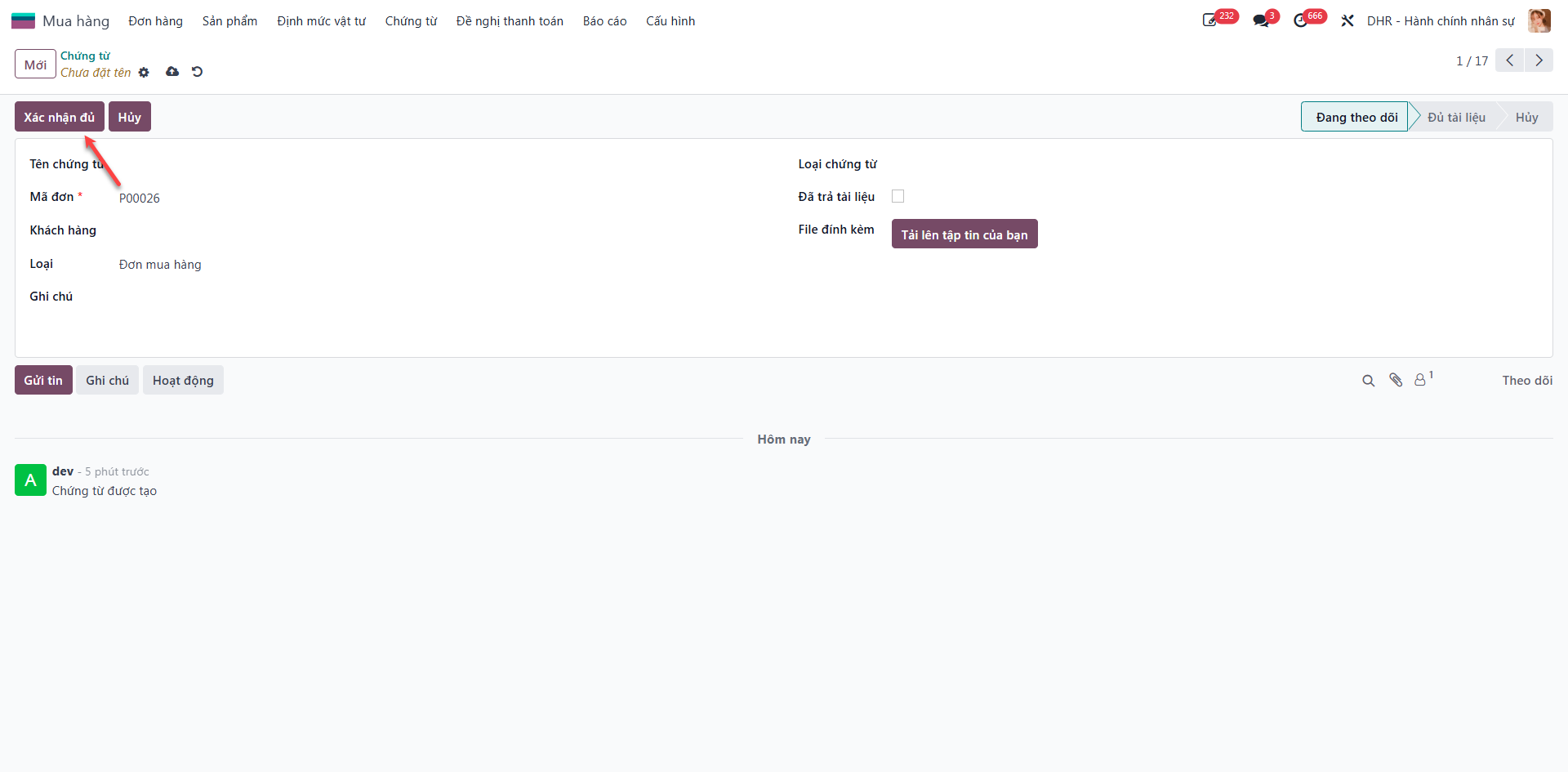1568x772 pixels.
Task: Search messages with the magnifier icon
Action: coord(1369,381)
